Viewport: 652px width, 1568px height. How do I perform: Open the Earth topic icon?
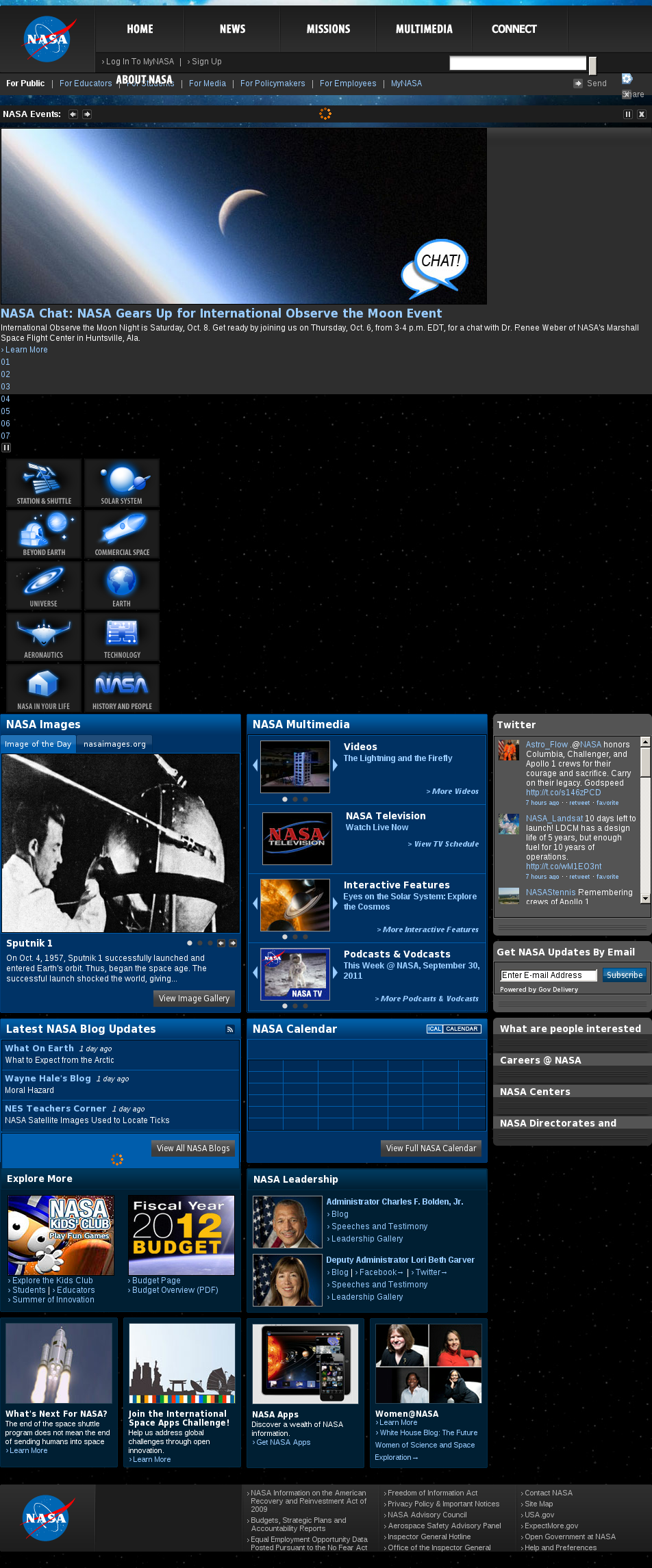122,586
